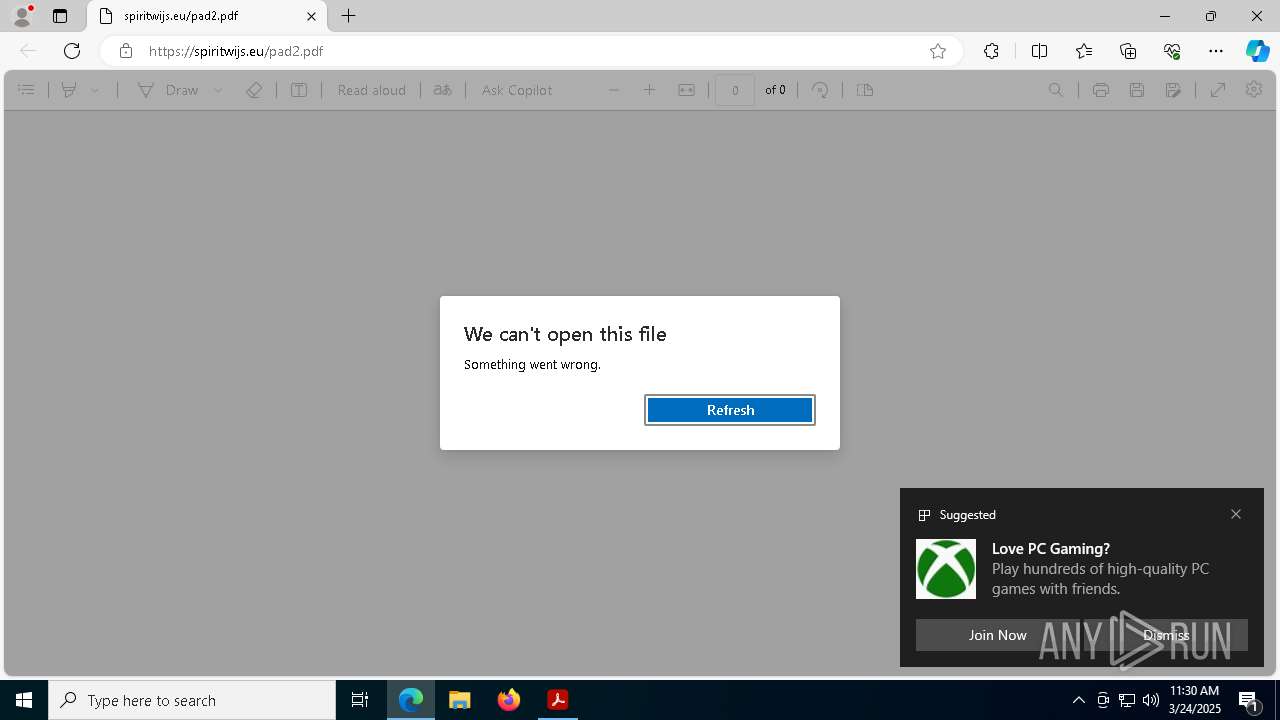The height and width of the screenshot is (720, 1280).
Task: Open Edge Extensions menu
Action: [x=991, y=51]
